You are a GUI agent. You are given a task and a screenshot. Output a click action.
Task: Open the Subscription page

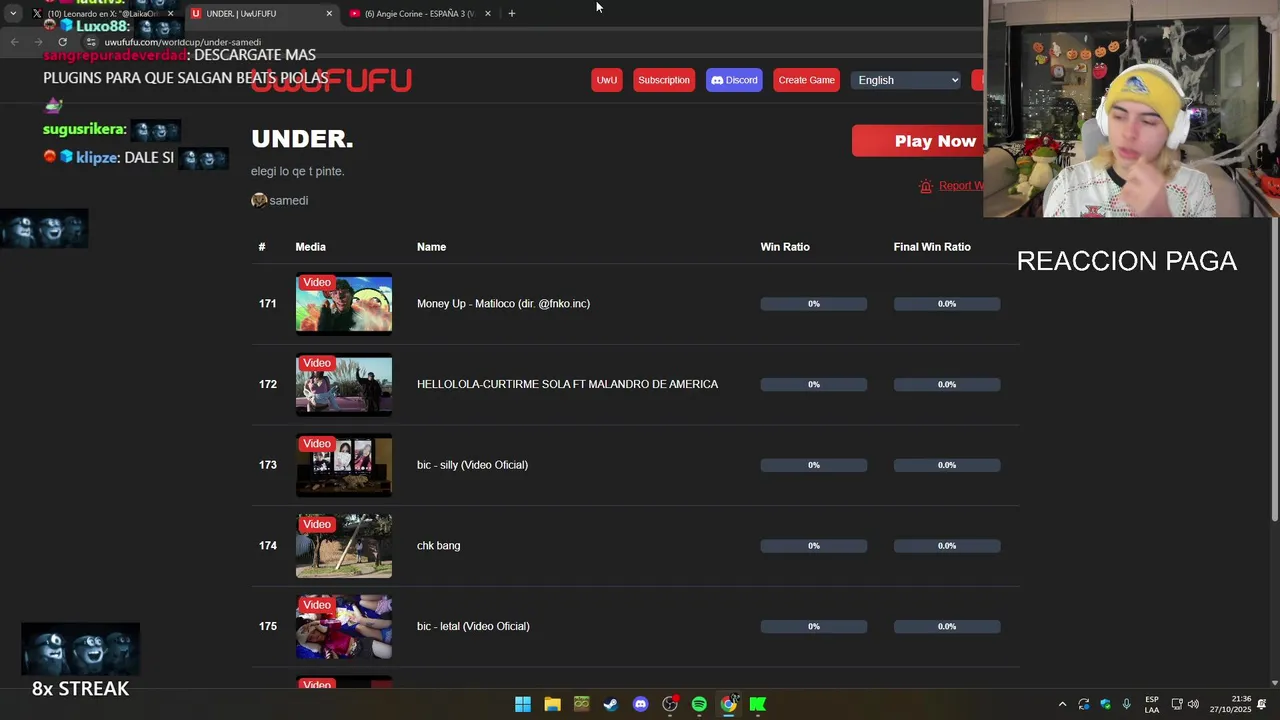coord(664,80)
